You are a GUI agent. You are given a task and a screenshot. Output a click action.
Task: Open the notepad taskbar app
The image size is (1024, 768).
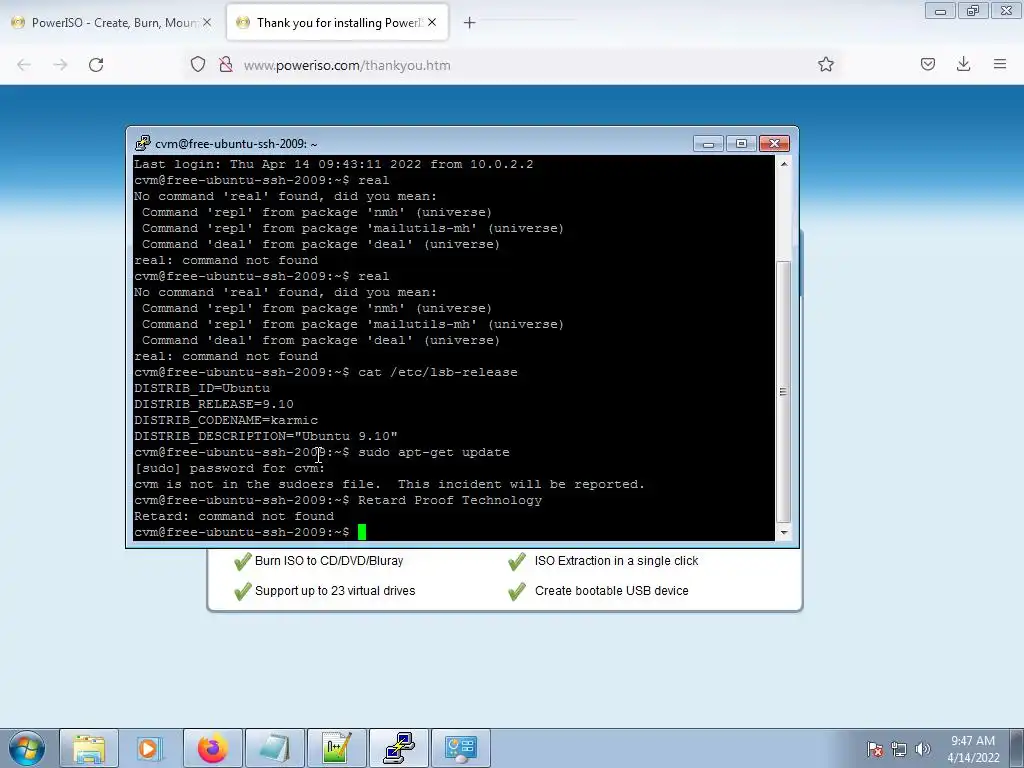point(274,748)
